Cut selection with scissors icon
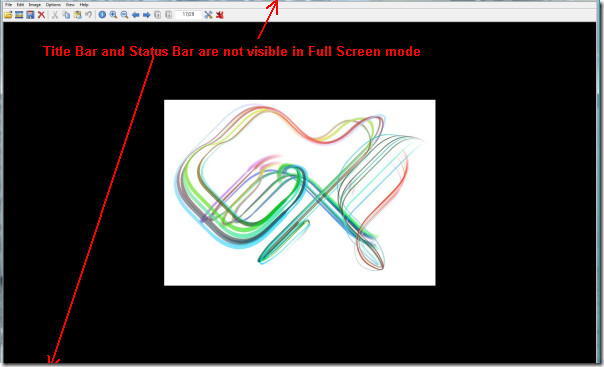Viewport: 604px width, 367px height. tap(55, 15)
